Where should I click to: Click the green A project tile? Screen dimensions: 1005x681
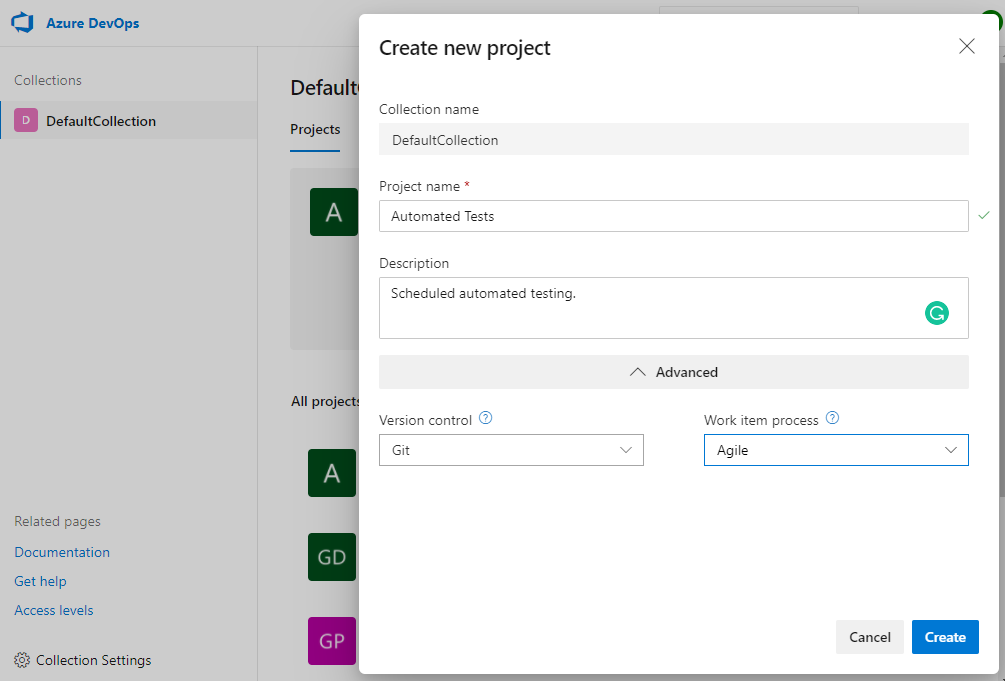click(333, 212)
